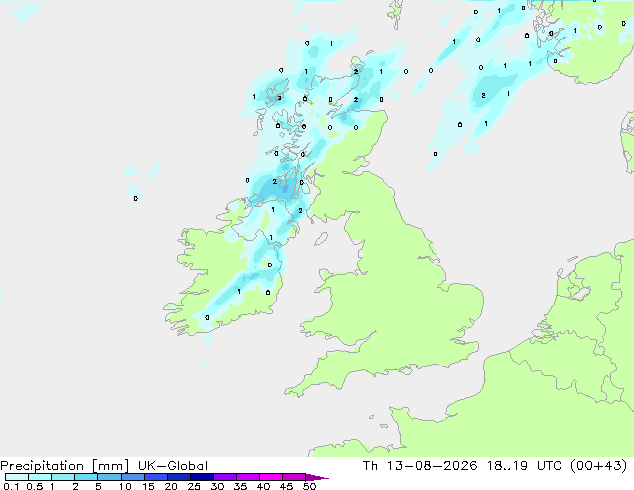Click the '0.1' legend scale label

(x=11, y=486)
